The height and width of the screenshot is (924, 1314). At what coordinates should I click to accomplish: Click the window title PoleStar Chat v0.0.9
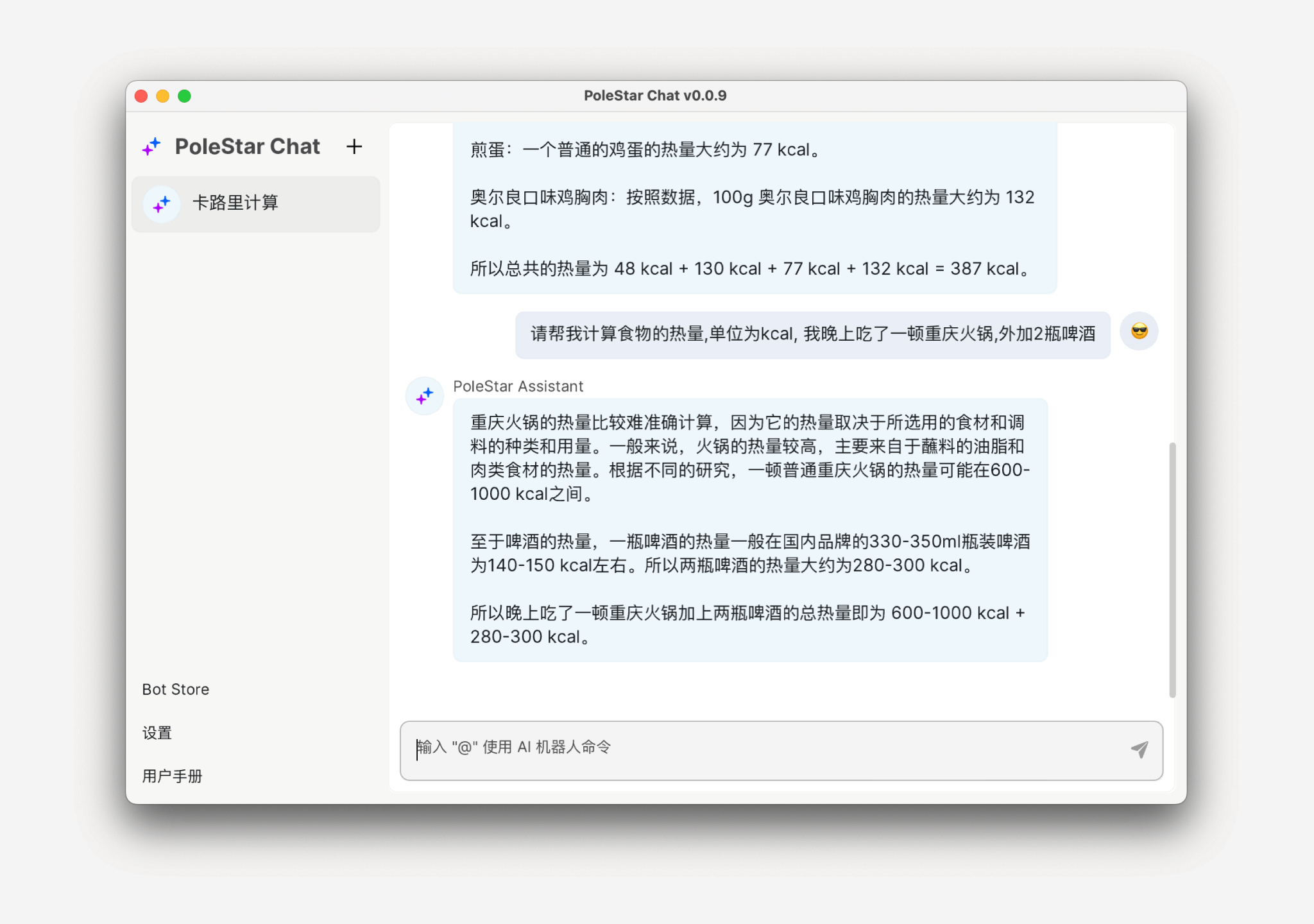[654, 96]
